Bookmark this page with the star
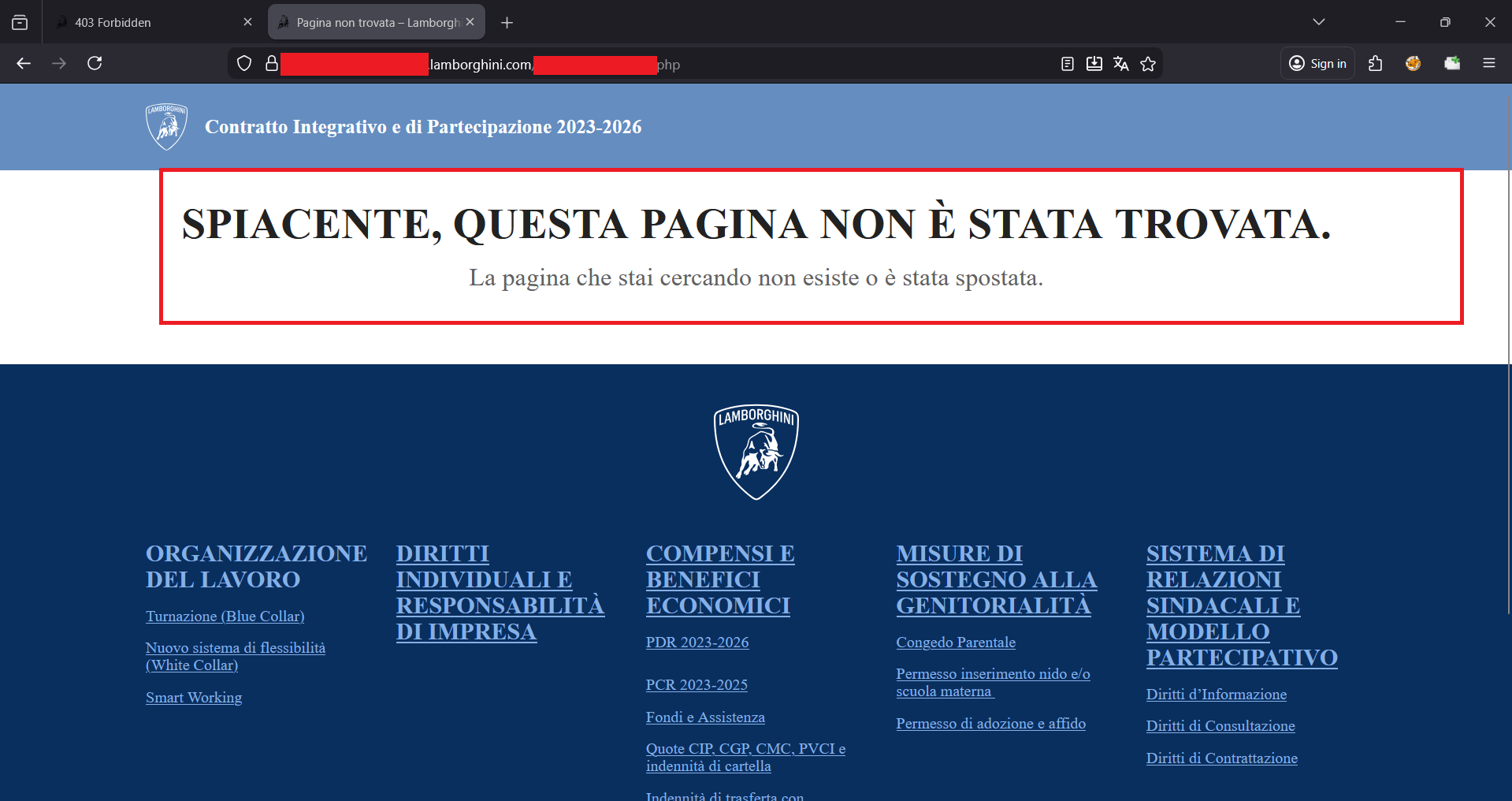1512x801 pixels. (1148, 64)
